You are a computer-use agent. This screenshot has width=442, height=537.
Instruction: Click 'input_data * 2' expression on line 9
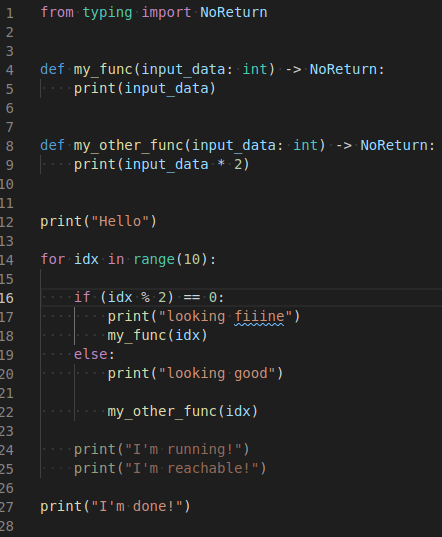183,165
